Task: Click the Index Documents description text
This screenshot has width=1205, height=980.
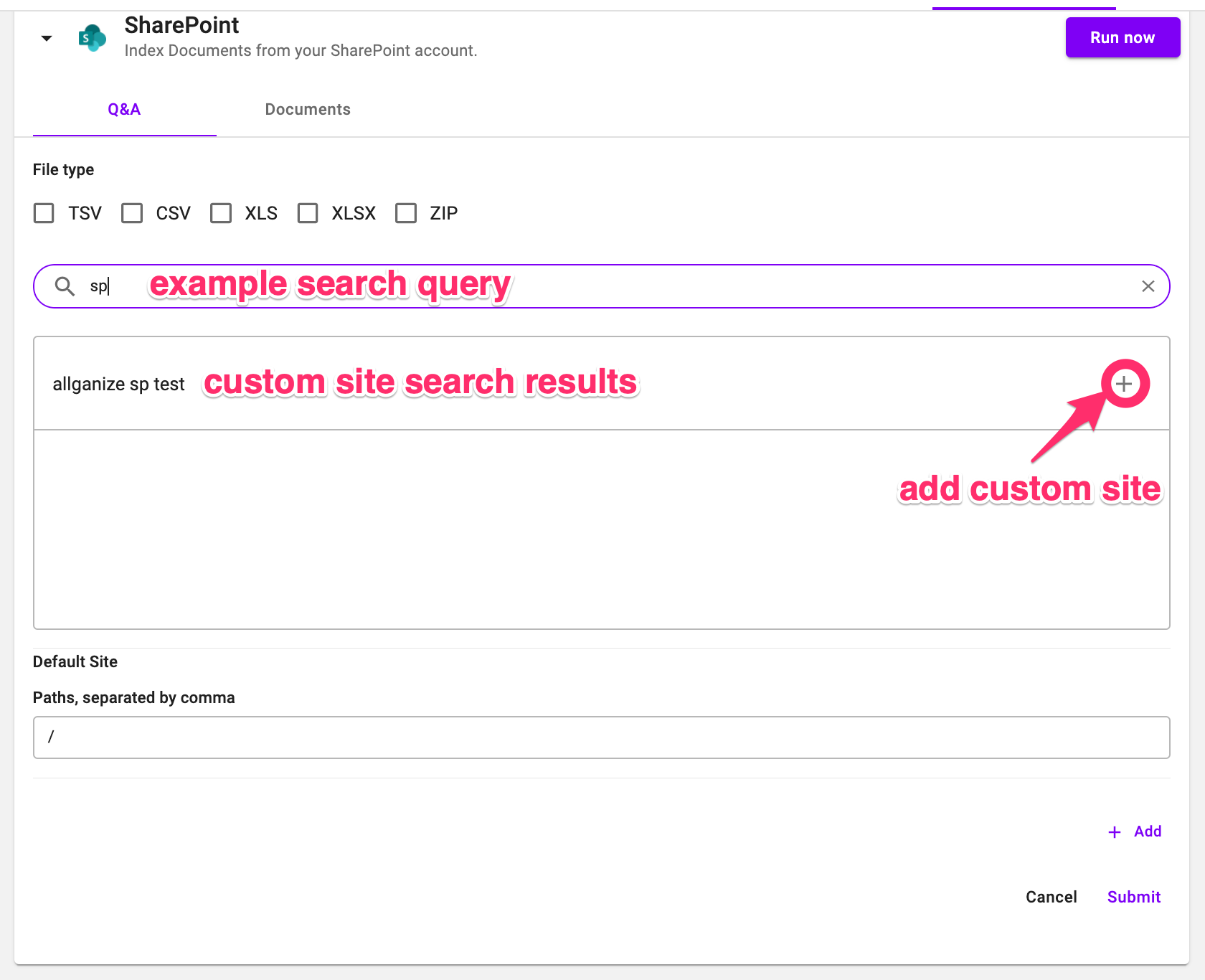Action: [301, 50]
